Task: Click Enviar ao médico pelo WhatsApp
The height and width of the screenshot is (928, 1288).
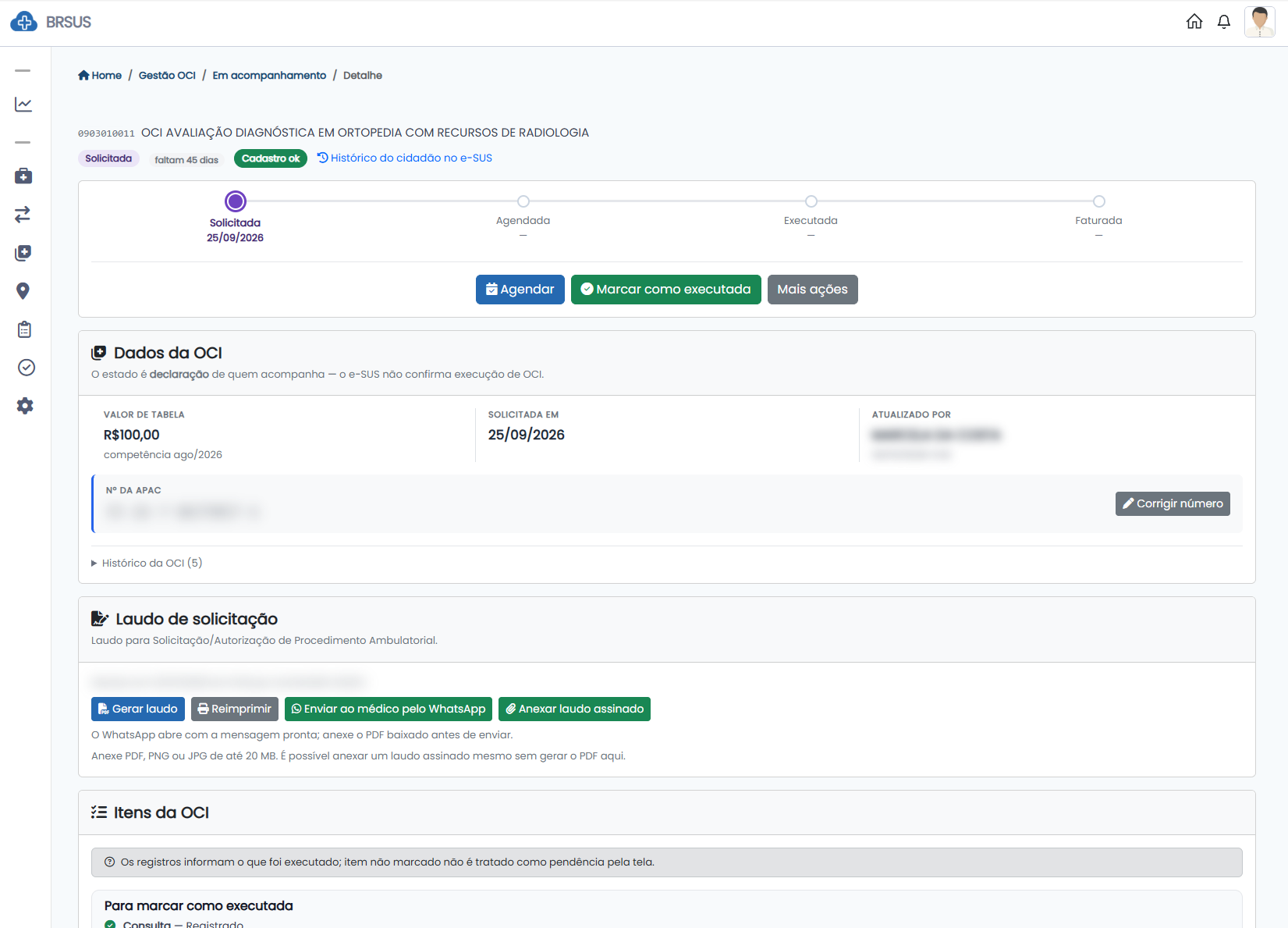Action: click(x=389, y=709)
